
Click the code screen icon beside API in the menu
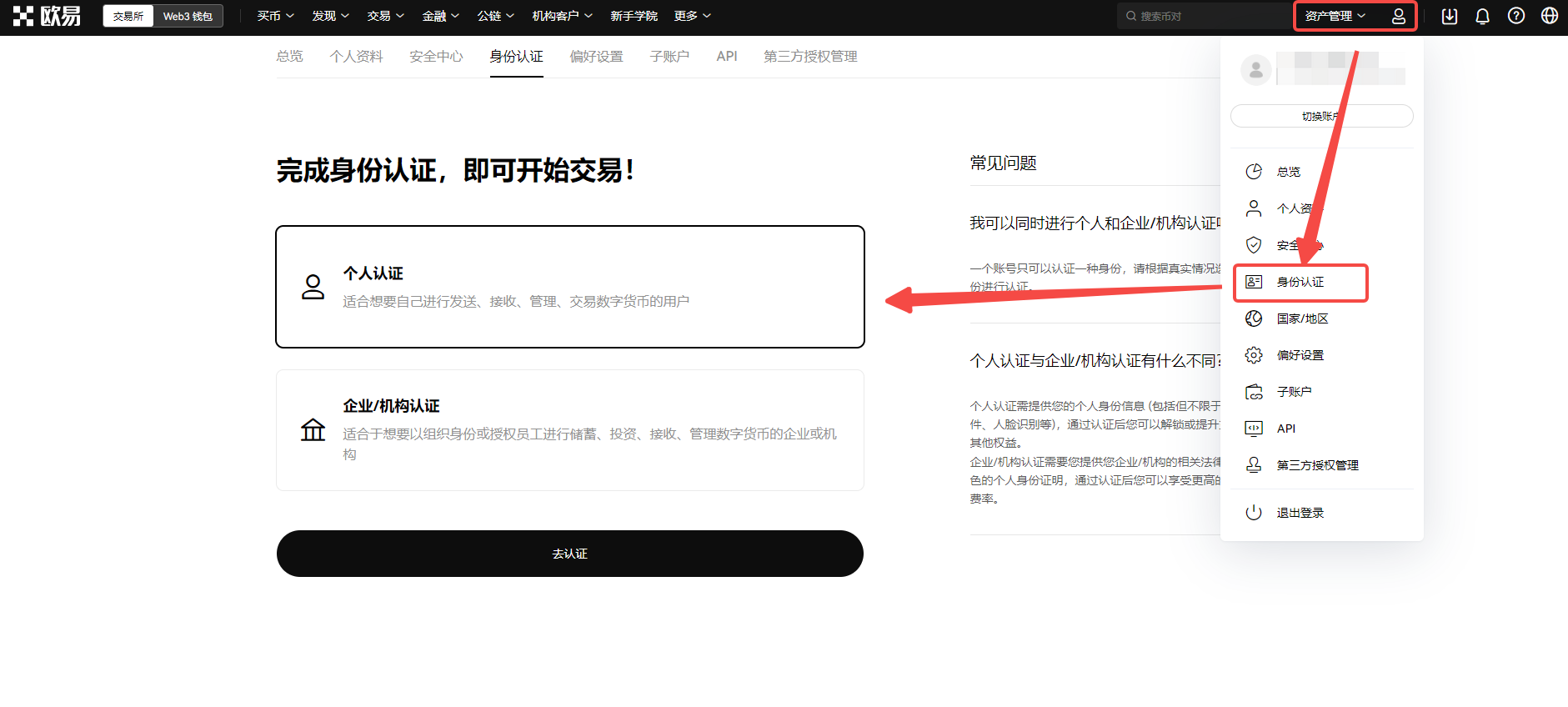tap(1254, 429)
